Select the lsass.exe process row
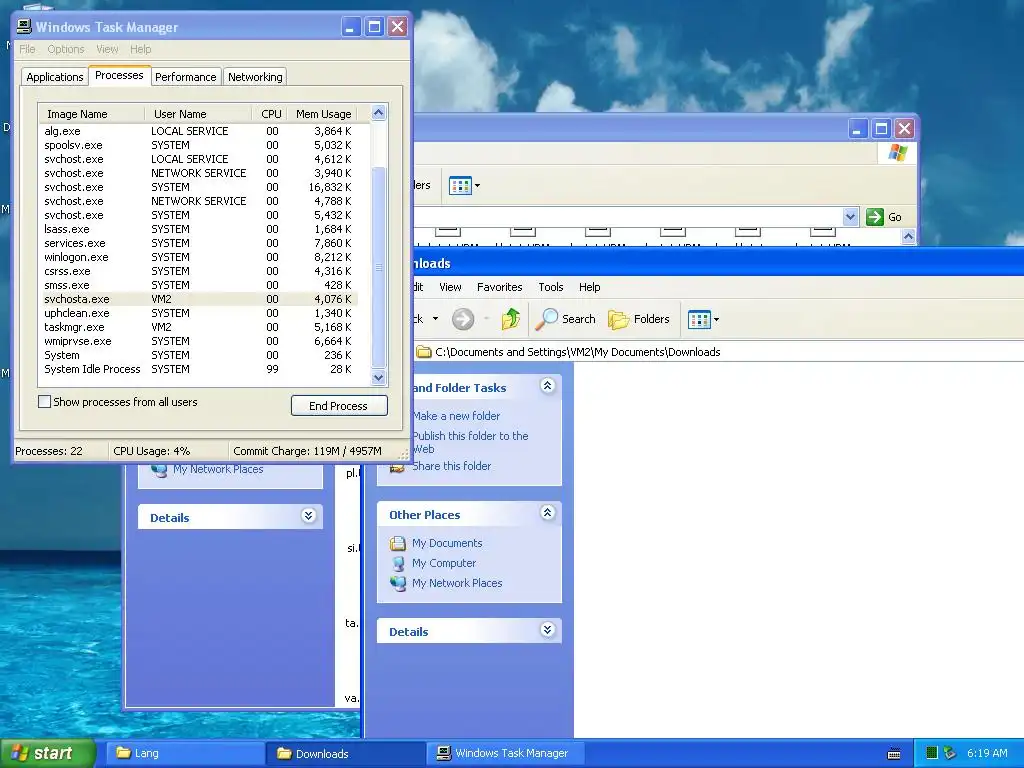The width and height of the screenshot is (1024, 768). [x=199, y=229]
